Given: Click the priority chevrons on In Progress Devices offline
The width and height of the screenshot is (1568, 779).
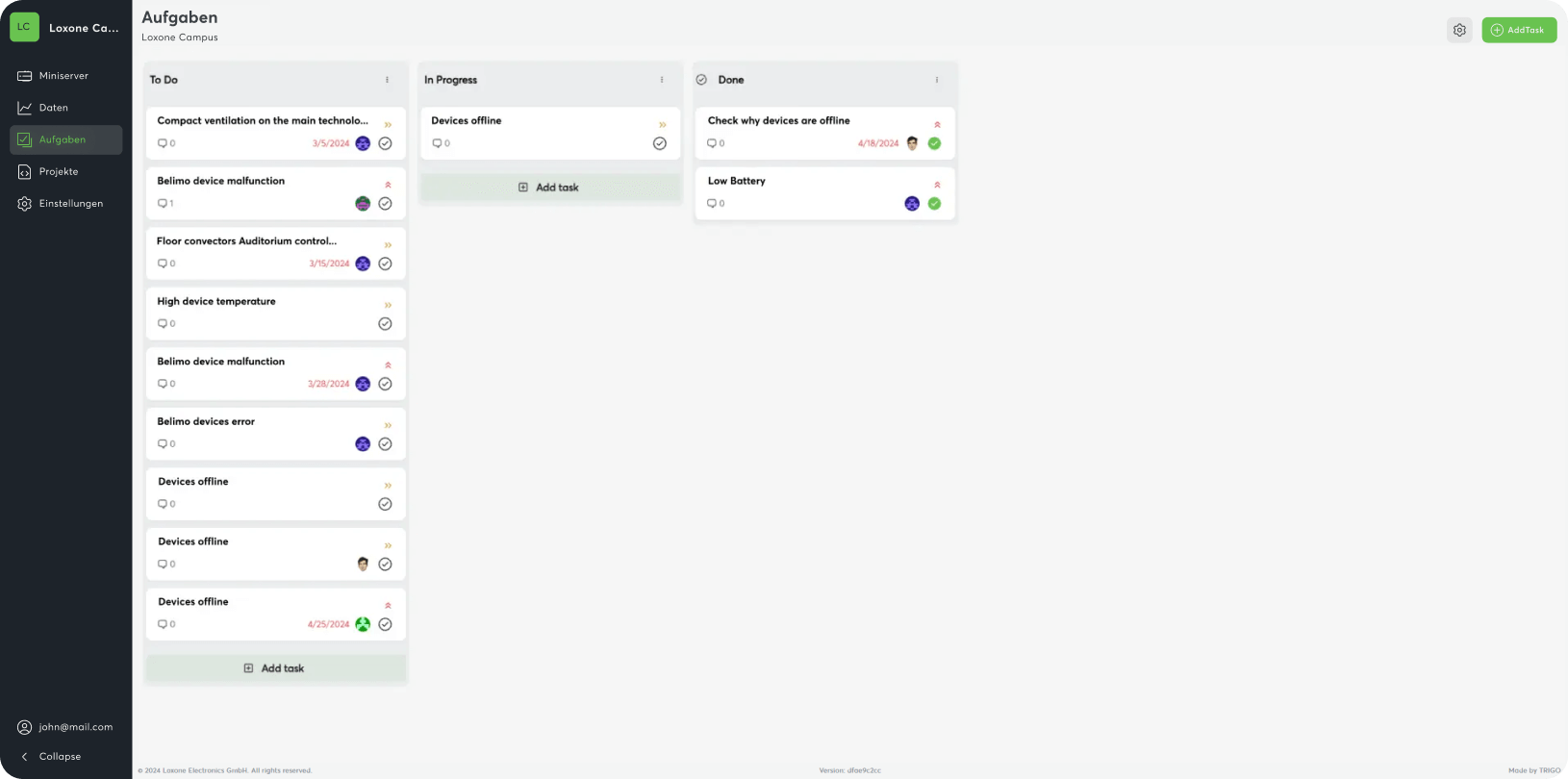Looking at the screenshot, I should click(x=662, y=125).
